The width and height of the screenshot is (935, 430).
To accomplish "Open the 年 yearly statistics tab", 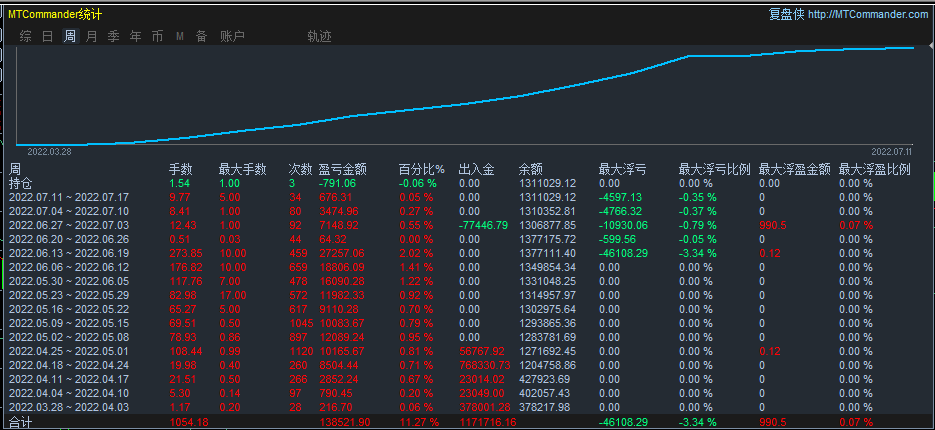I will 135,36.
